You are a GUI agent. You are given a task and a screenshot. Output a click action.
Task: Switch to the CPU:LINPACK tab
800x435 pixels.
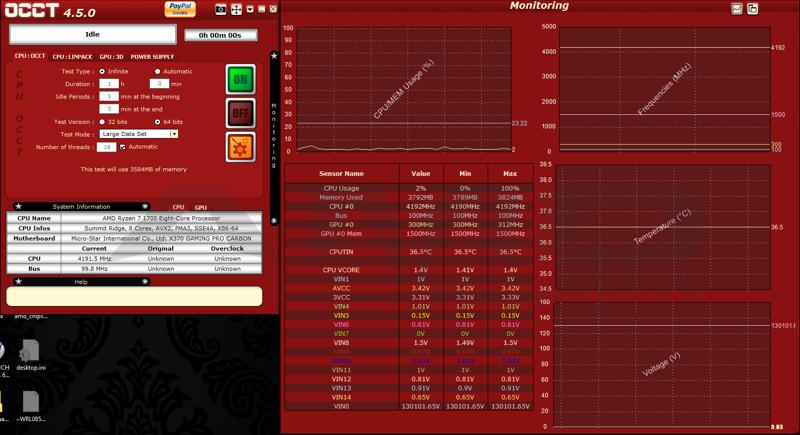(72, 57)
